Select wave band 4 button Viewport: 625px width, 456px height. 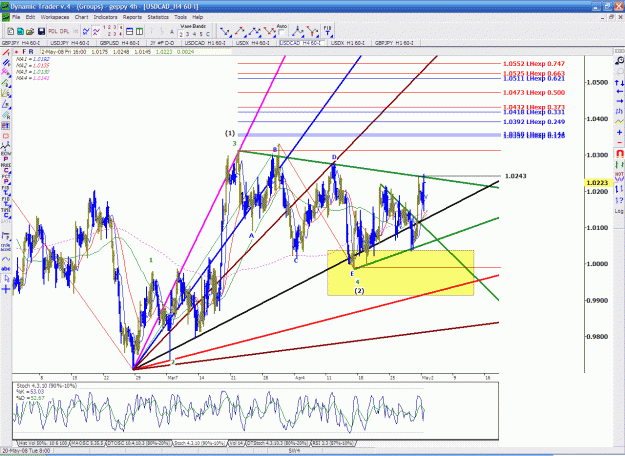194,34
